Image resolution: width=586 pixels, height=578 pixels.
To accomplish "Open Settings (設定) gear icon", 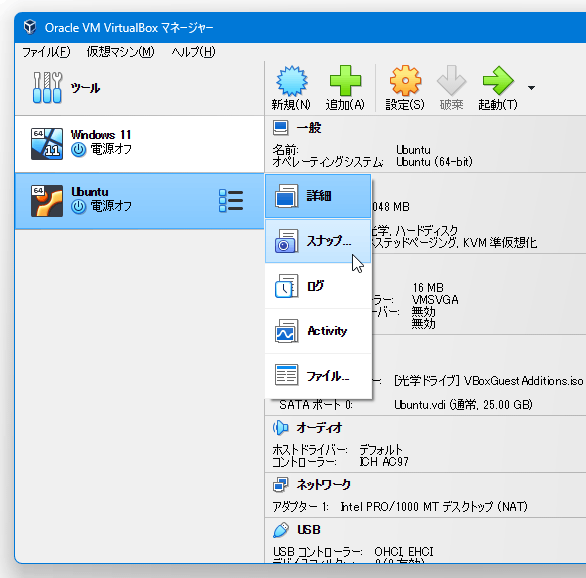I will point(405,81).
